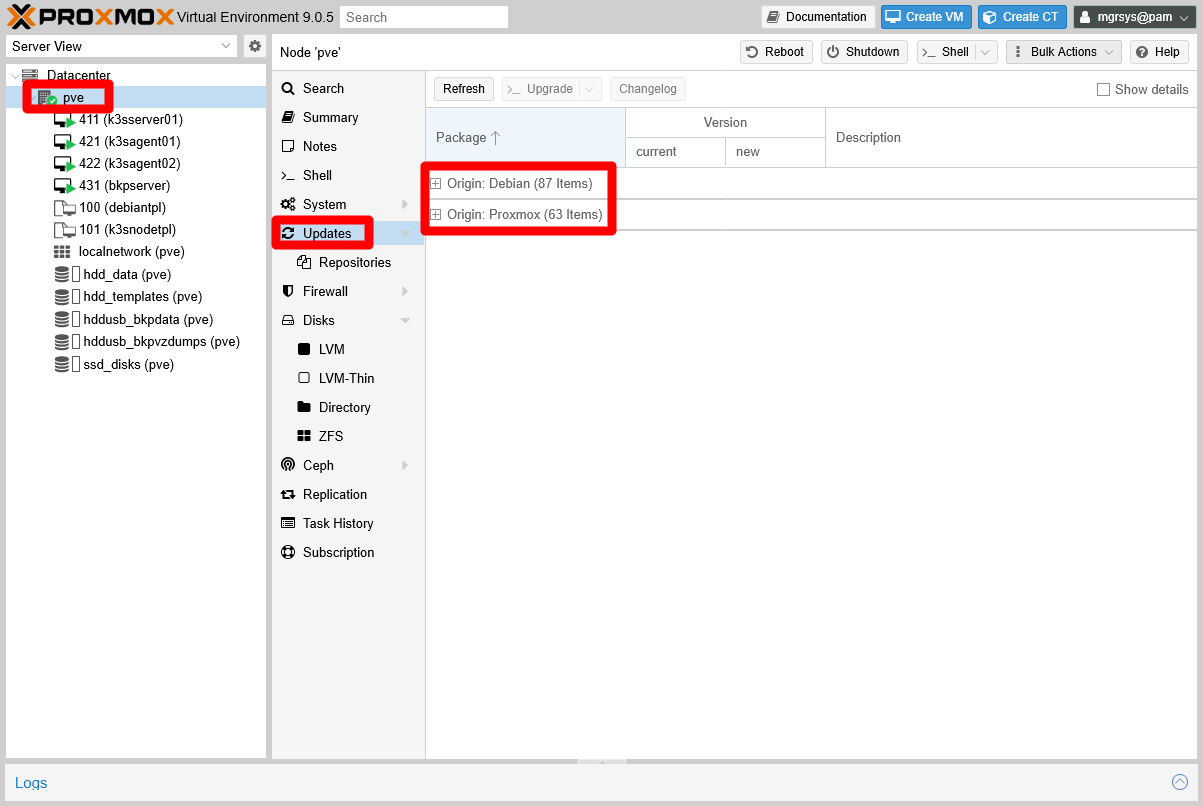This screenshot has height=806, width=1203.
Task: View the Subscription icon
Action: [x=287, y=552]
